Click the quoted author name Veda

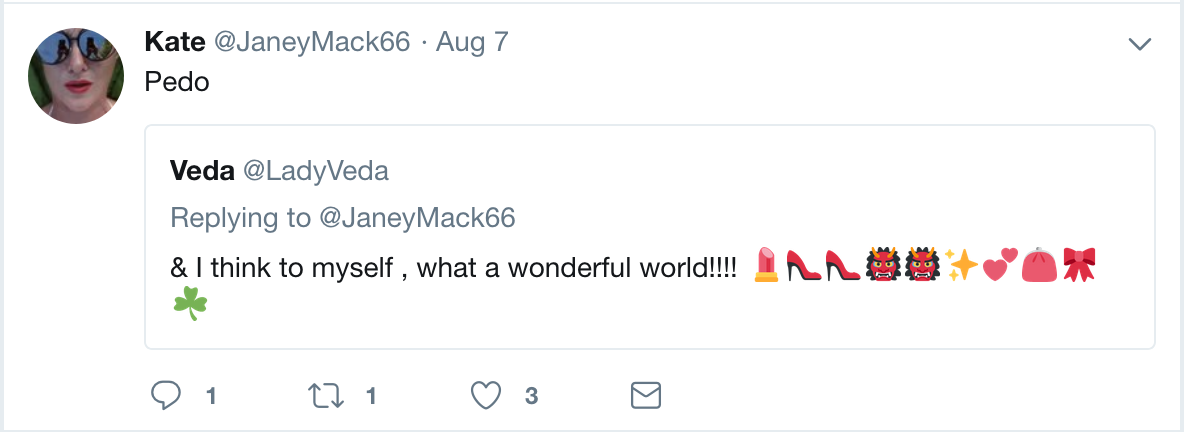(x=201, y=171)
